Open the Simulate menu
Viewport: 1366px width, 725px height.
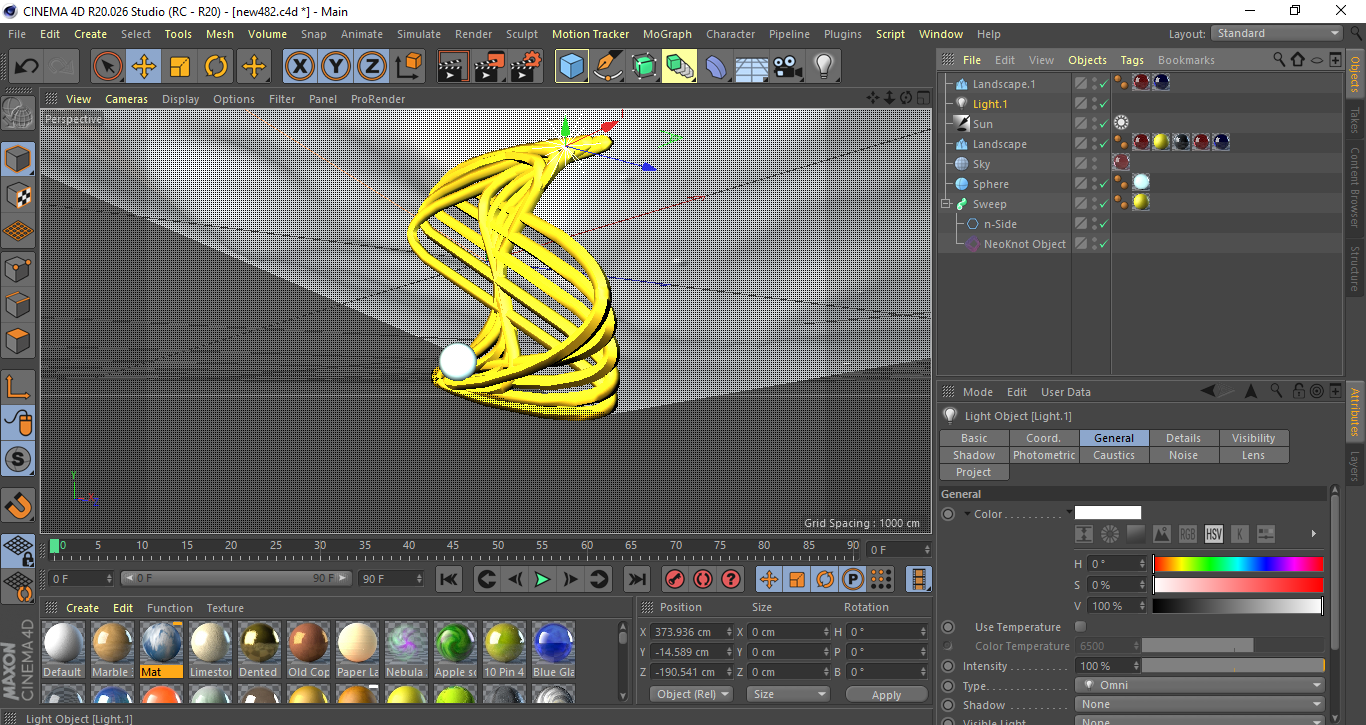pos(418,34)
